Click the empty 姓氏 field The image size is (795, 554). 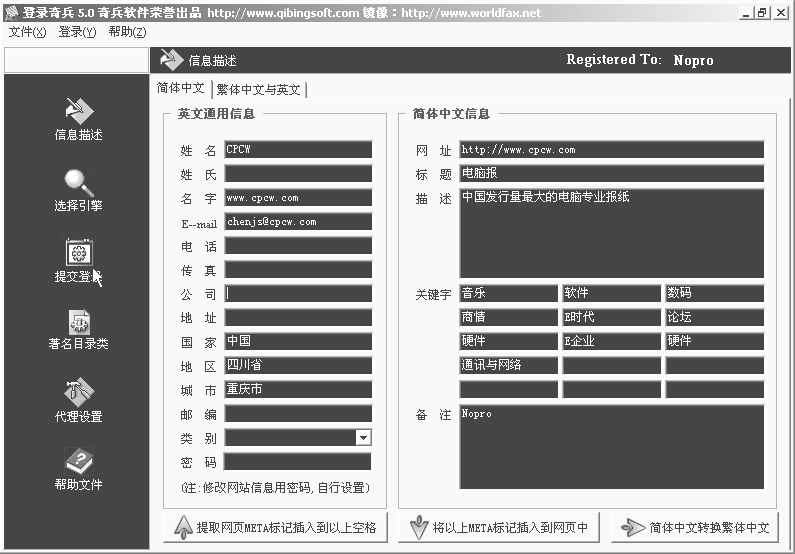coord(298,173)
